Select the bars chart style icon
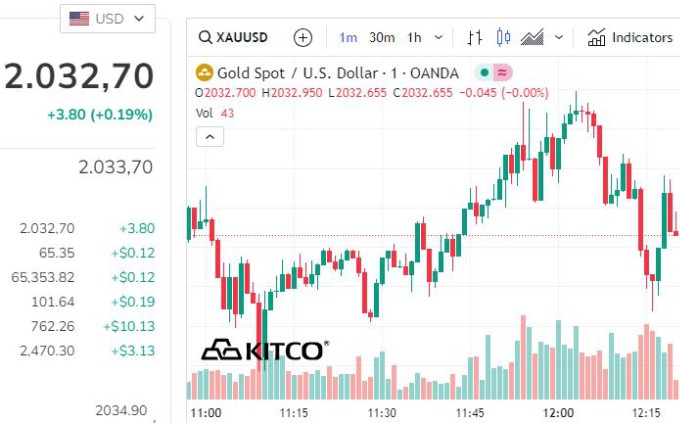 [475, 38]
